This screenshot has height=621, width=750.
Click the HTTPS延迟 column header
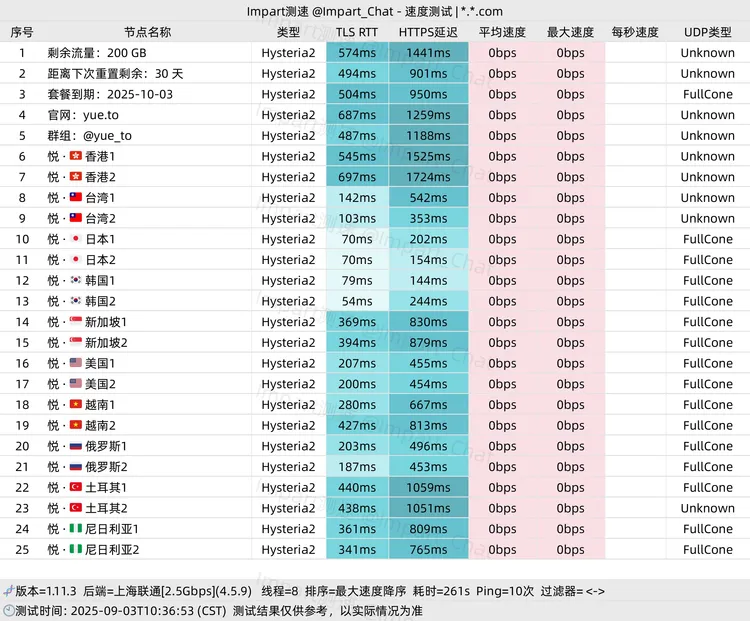click(428, 32)
